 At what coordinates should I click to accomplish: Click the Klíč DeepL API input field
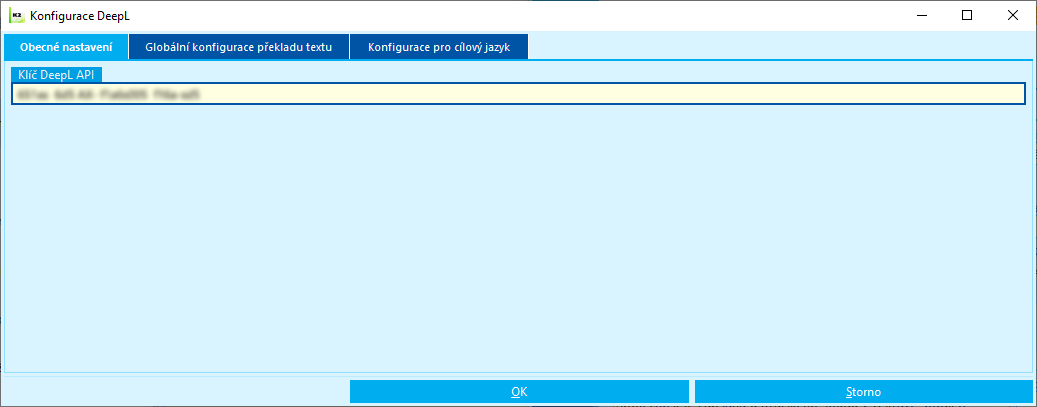pyautogui.click(x=518, y=94)
